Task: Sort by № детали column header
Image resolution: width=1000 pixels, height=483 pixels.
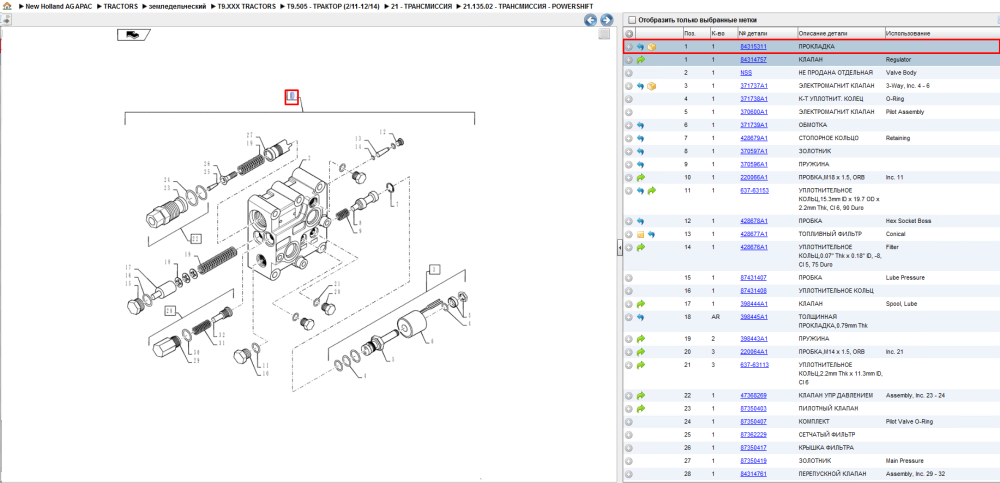Action: coord(751,33)
